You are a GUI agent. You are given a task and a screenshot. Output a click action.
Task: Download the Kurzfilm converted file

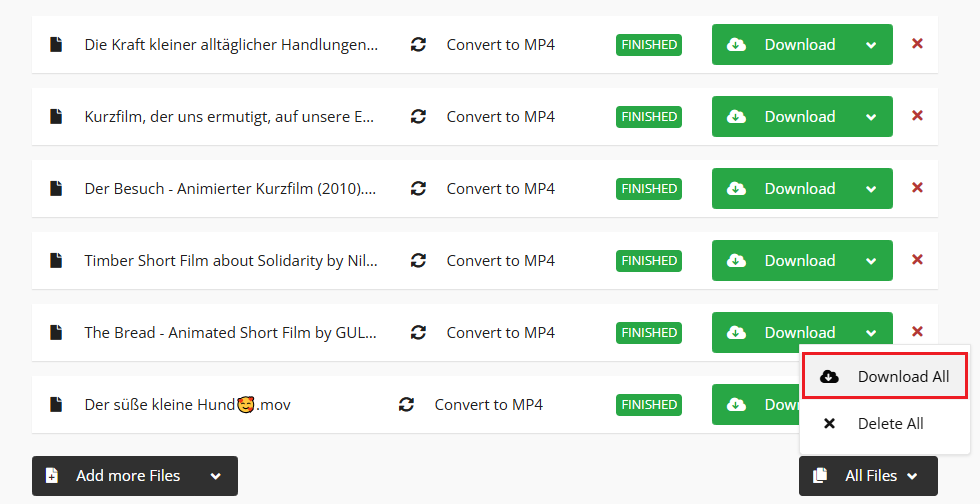(x=782, y=117)
